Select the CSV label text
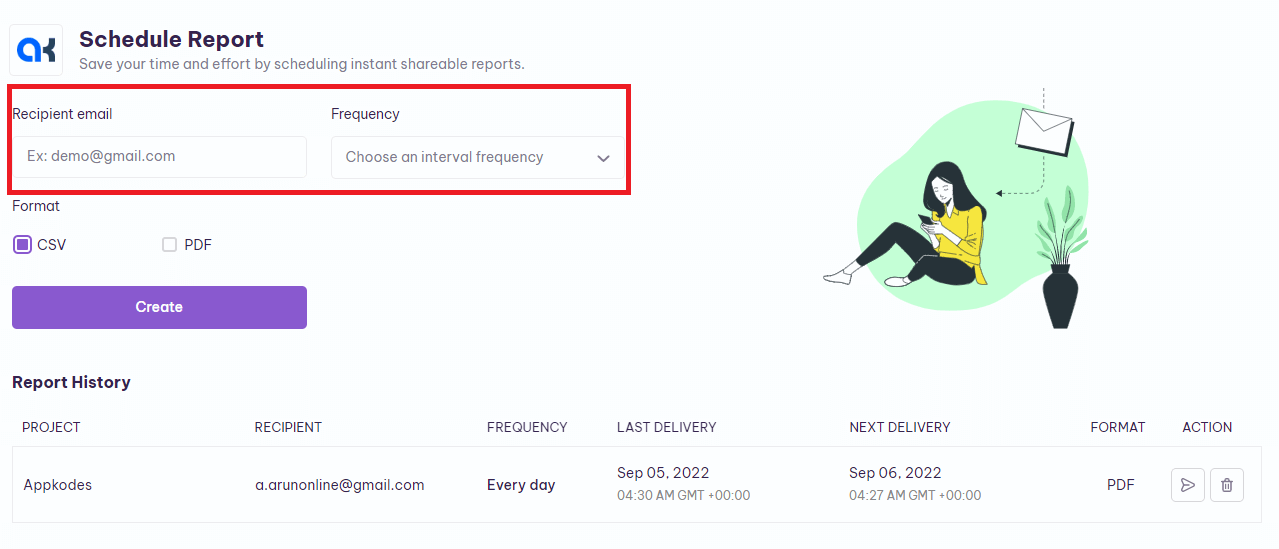The image size is (1279, 549). point(52,245)
